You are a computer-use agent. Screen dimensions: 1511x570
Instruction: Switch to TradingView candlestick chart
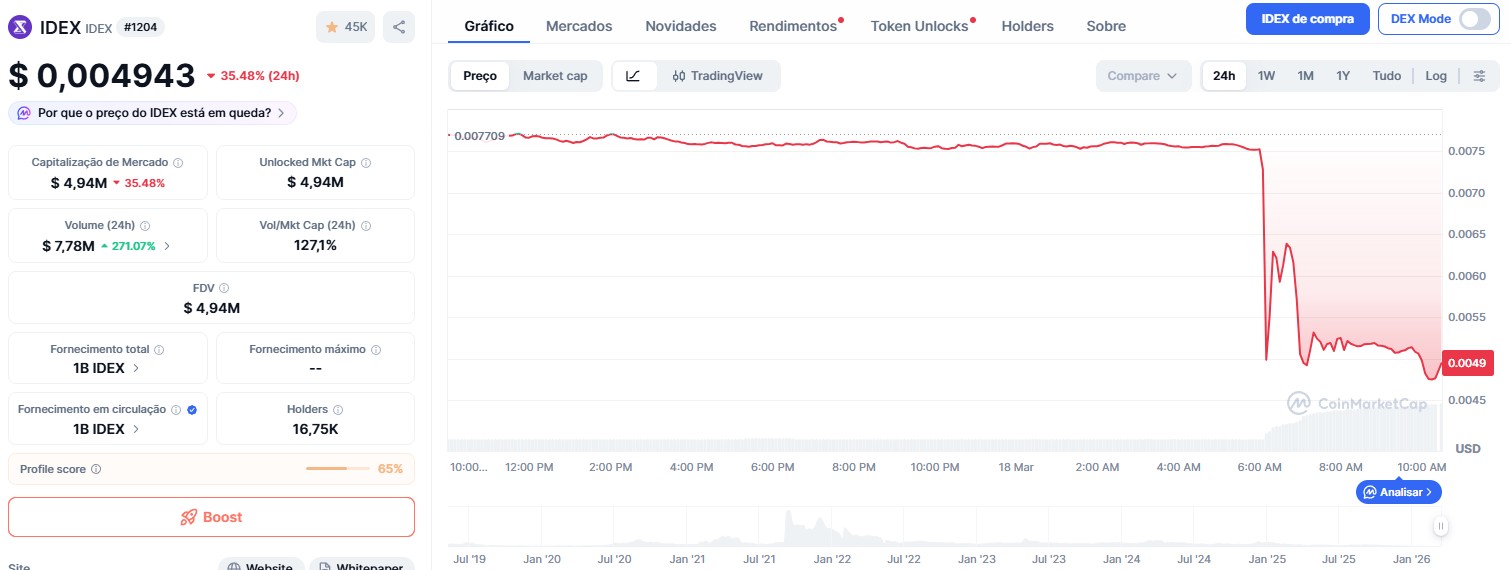[717, 76]
